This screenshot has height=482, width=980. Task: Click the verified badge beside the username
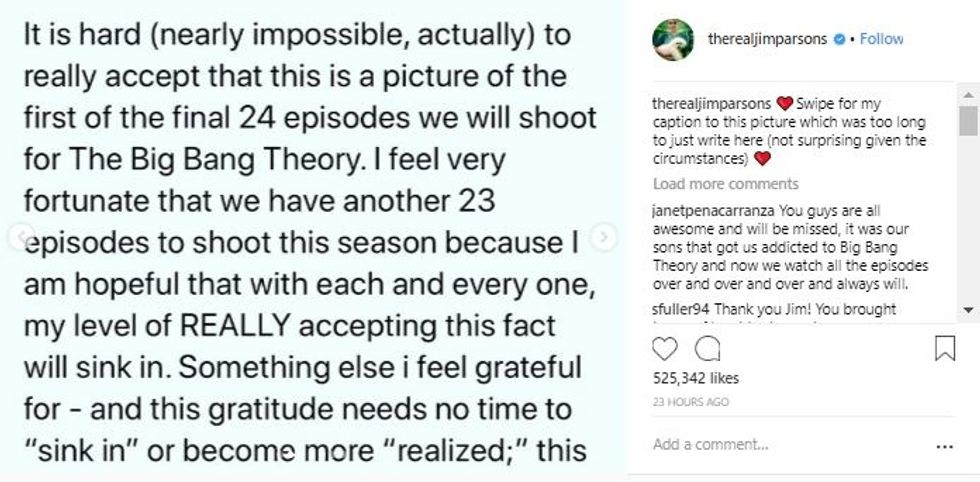tap(840, 39)
